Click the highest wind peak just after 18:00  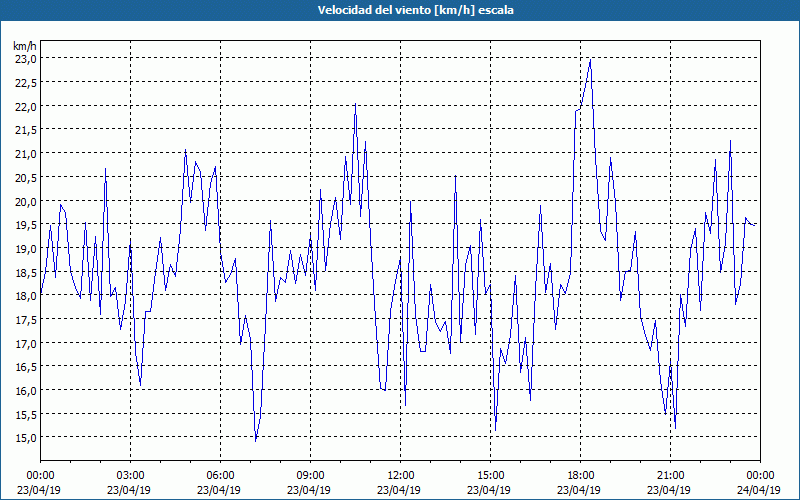tap(590, 60)
